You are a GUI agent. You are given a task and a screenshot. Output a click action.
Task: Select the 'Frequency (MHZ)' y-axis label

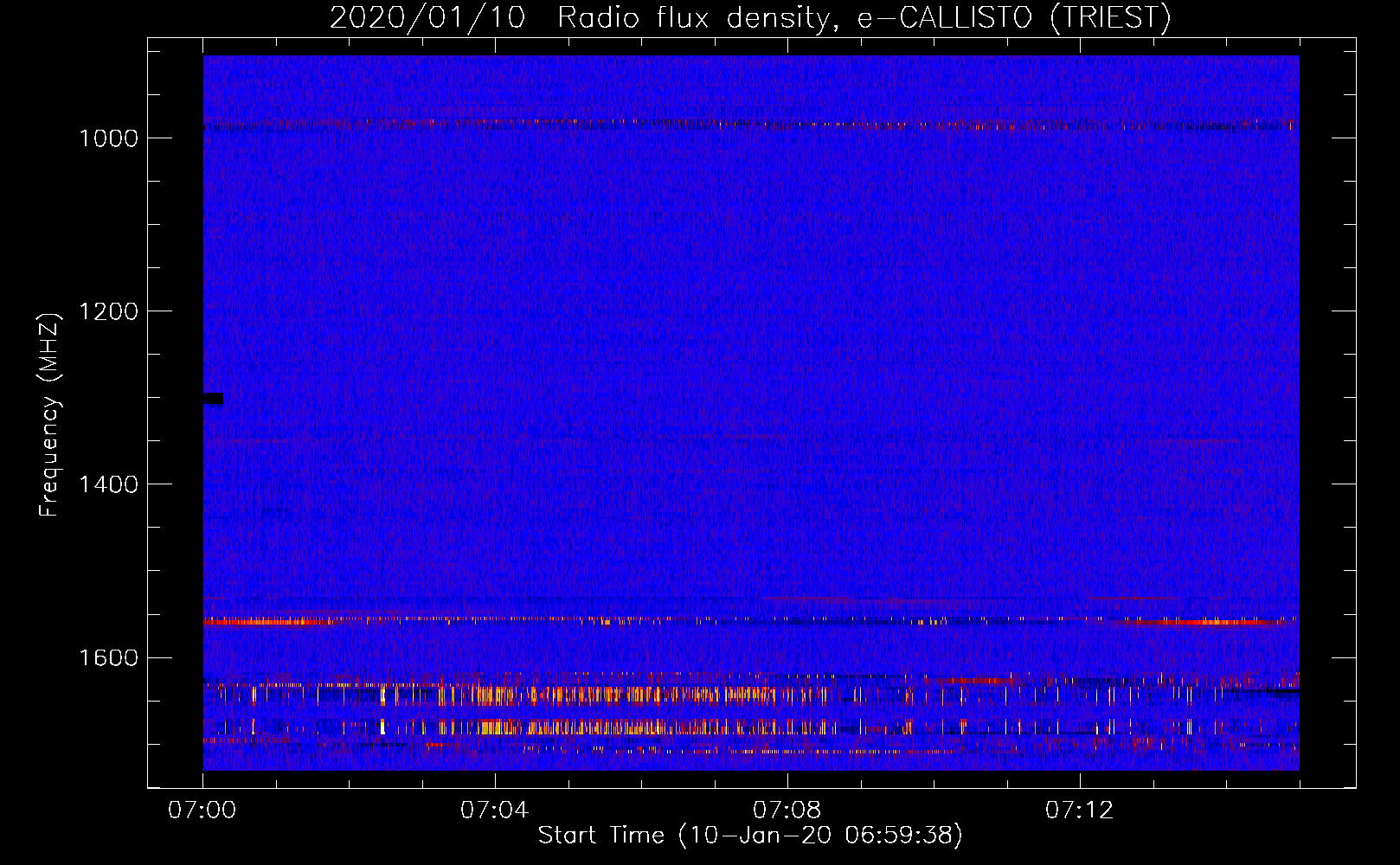[x=49, y=415]
